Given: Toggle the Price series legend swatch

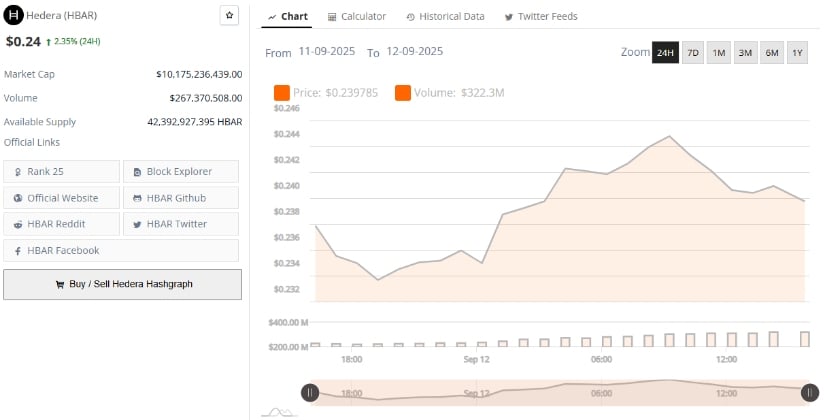Looking at the screenshot, I should click(281, 93).
